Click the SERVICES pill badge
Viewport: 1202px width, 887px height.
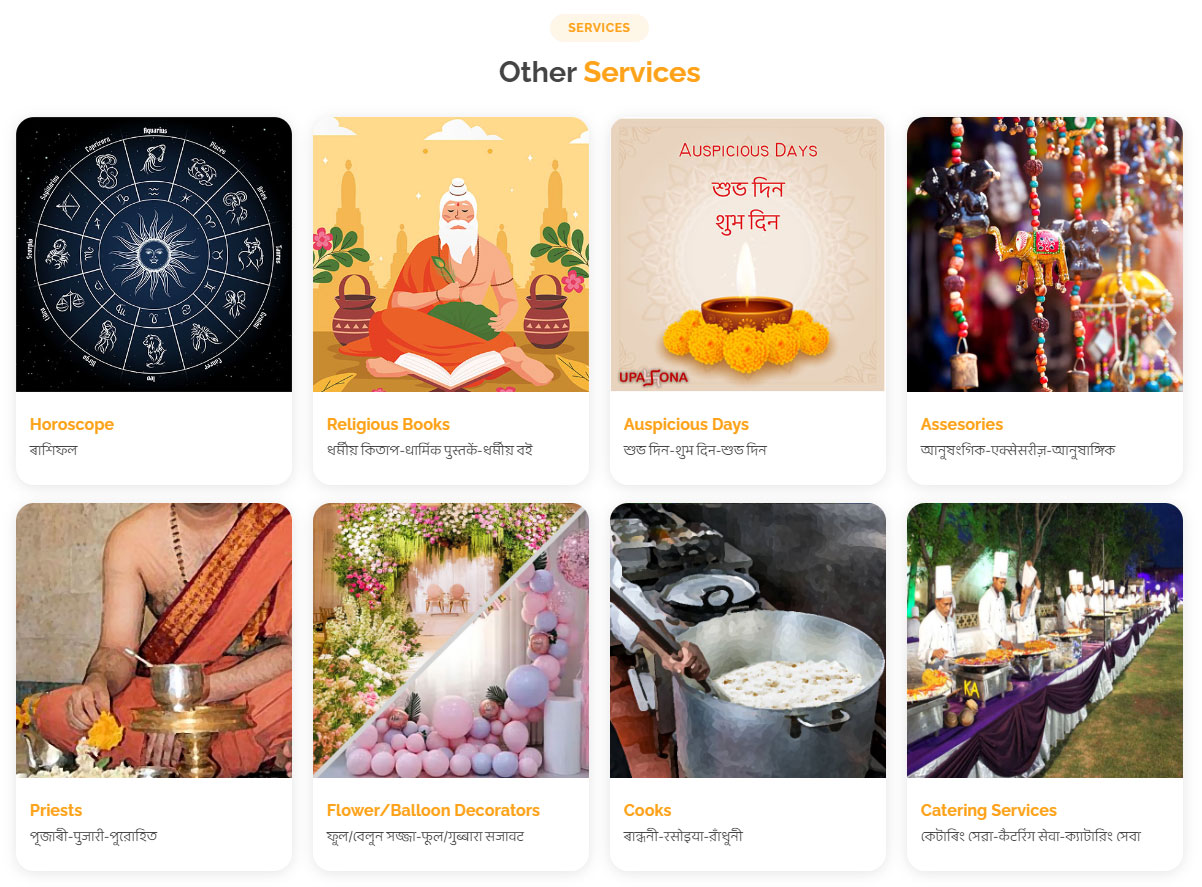pyautogui.click(x=599, y=28)
